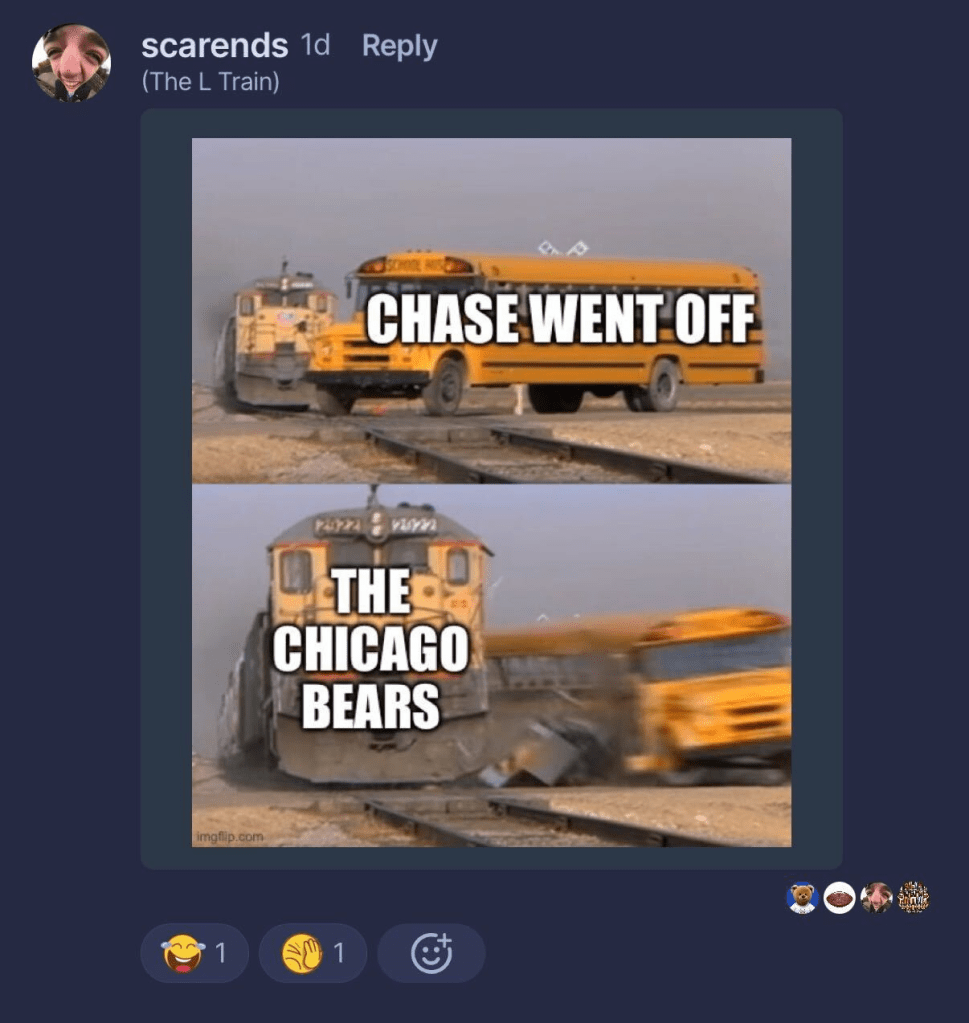Click the add reaction smiley icon
Screen dimensions: 969x1023
tap(431, 953)
